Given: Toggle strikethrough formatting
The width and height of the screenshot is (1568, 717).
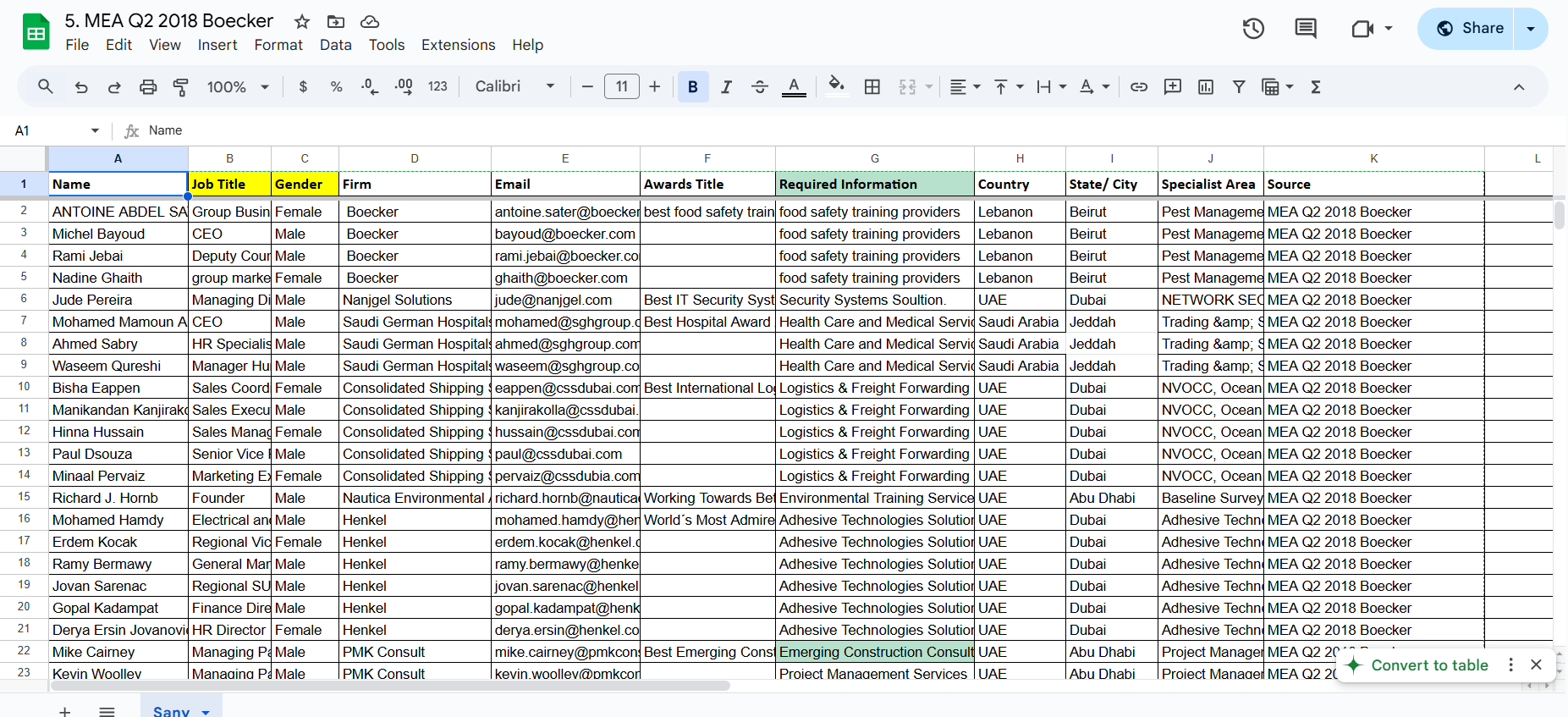Looking at the screenshot, I should pyautogui.click(x=760, y=86).
